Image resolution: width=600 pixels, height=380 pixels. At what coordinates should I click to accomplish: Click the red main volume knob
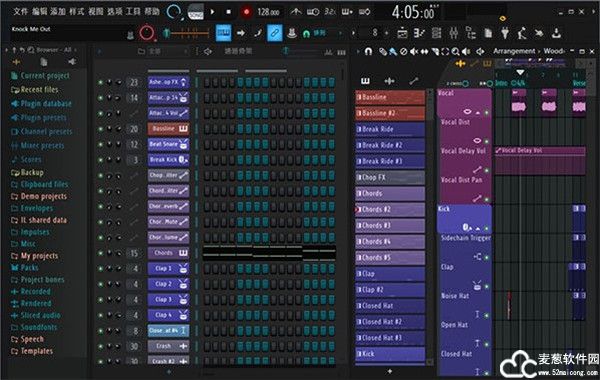tap(147, 33)
